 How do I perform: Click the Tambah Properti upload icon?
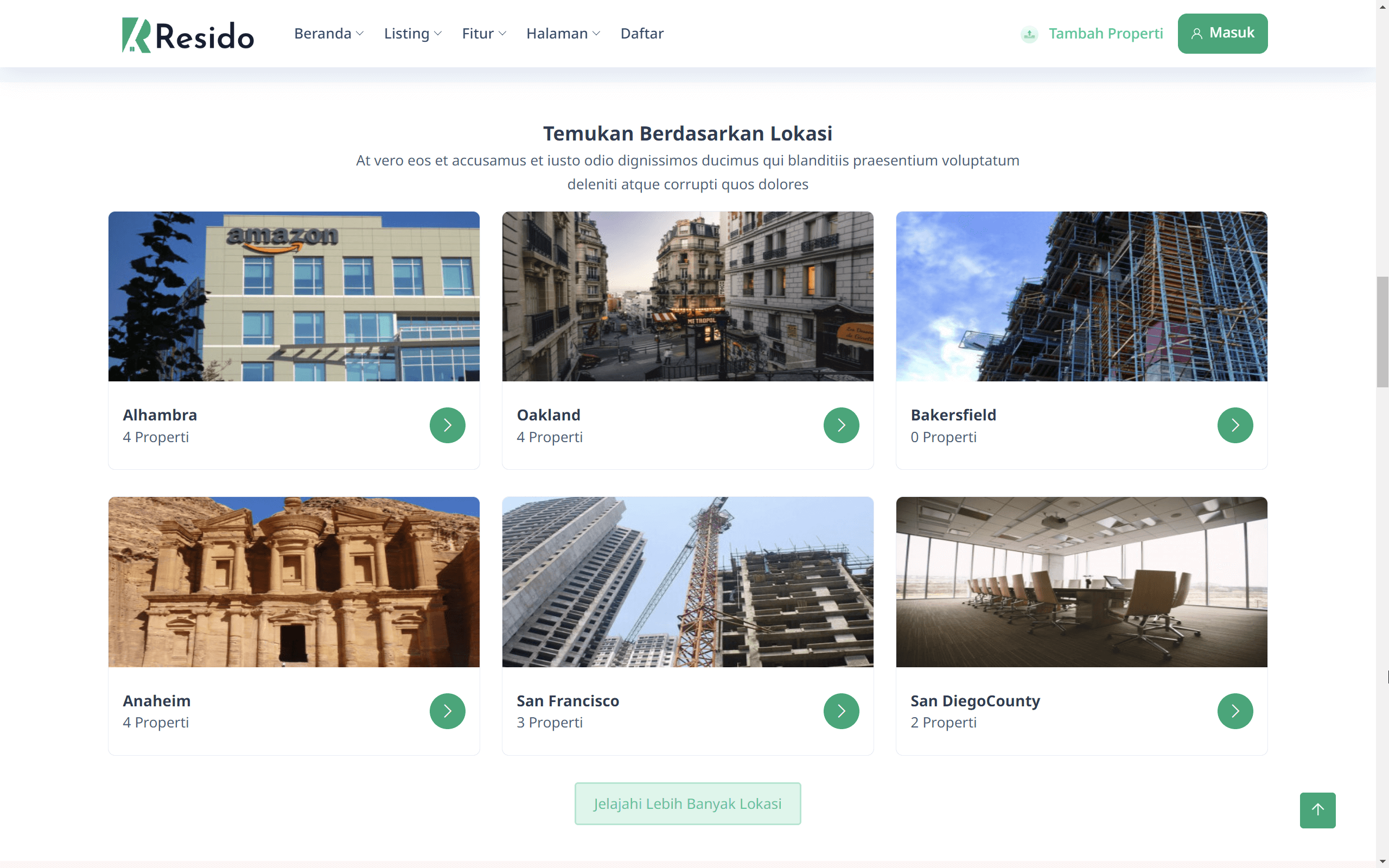[1029, 34]
